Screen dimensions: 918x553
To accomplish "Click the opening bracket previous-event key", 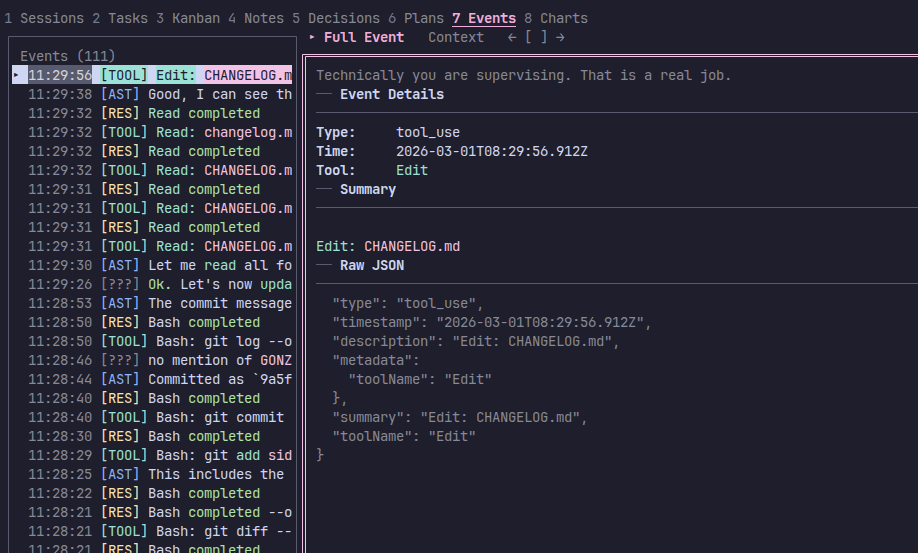I will [x=528, y=37].
